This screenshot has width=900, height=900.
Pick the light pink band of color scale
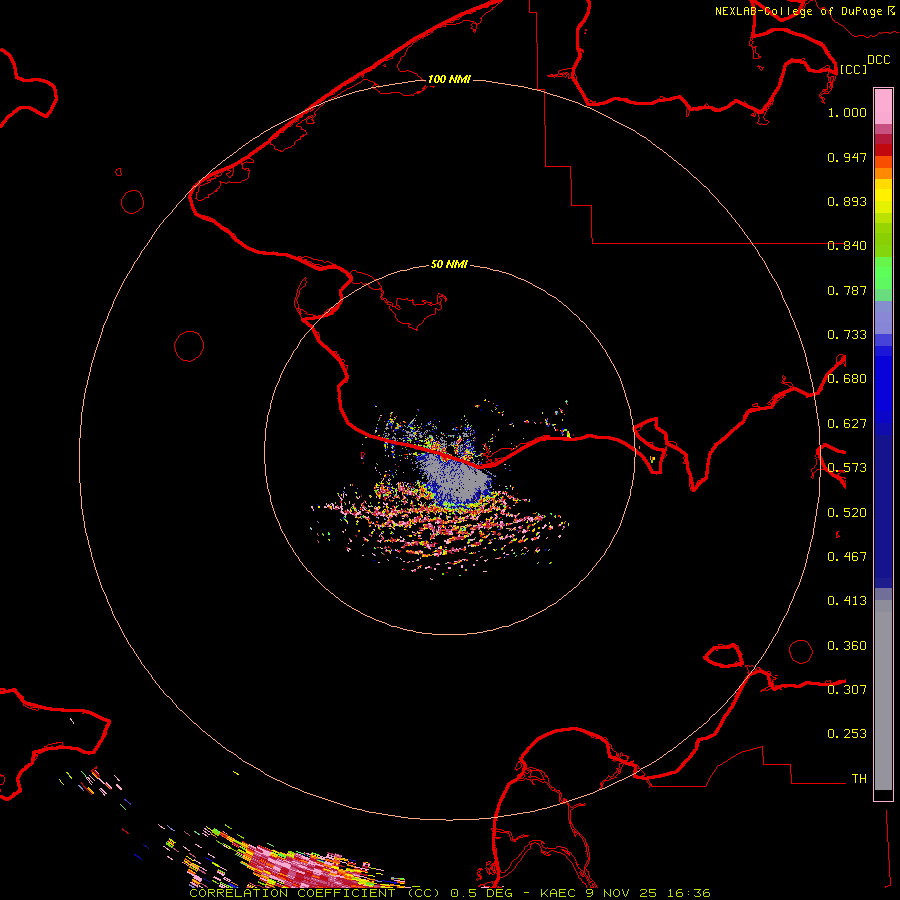883,106
